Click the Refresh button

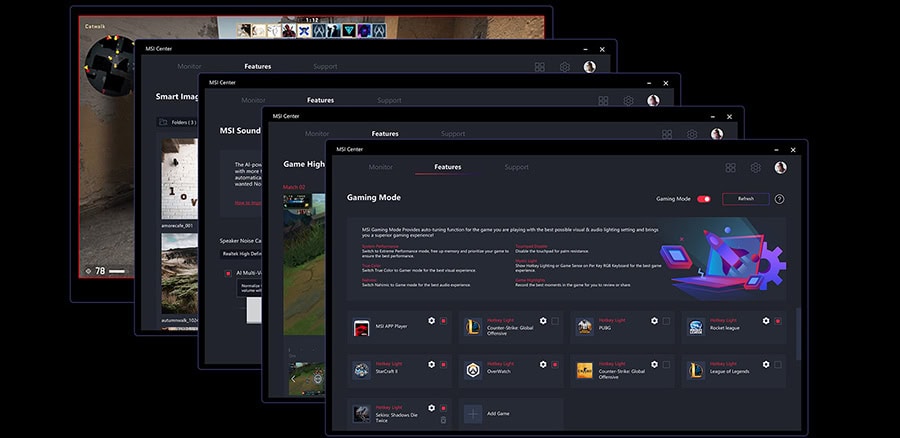[x=746, y=199]
